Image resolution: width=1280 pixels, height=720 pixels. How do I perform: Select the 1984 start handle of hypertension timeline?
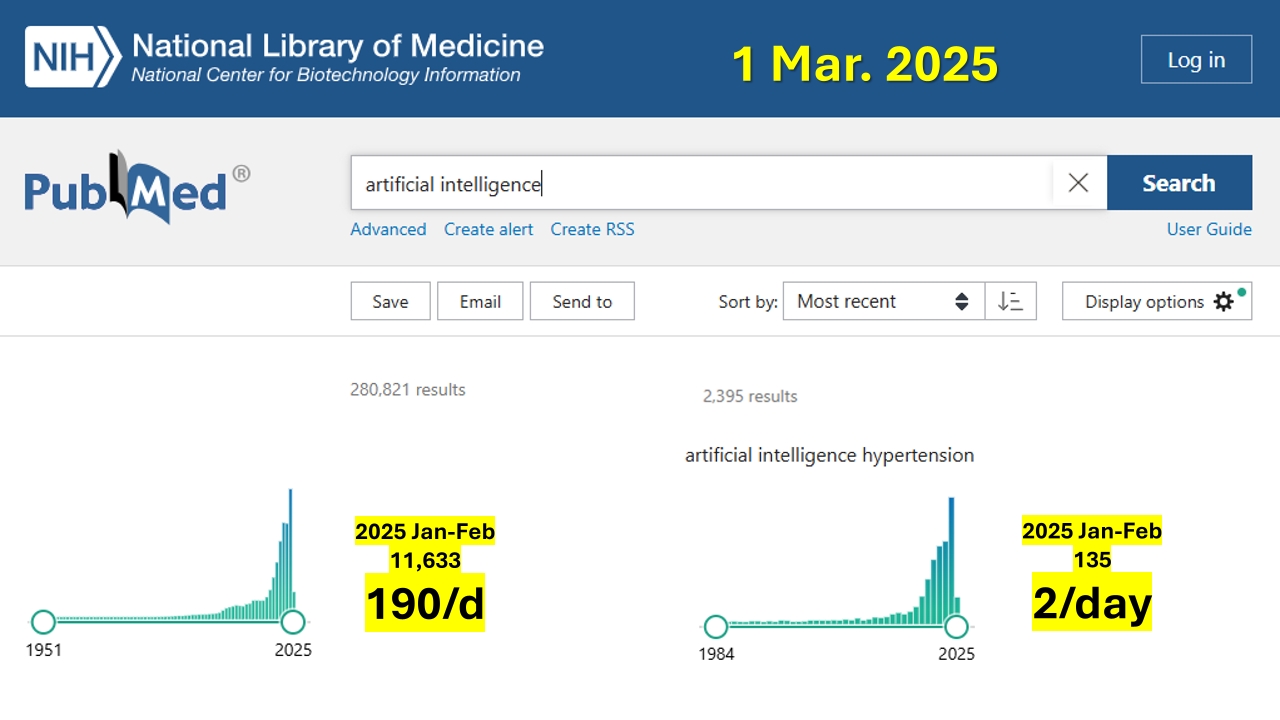[716, 627]
